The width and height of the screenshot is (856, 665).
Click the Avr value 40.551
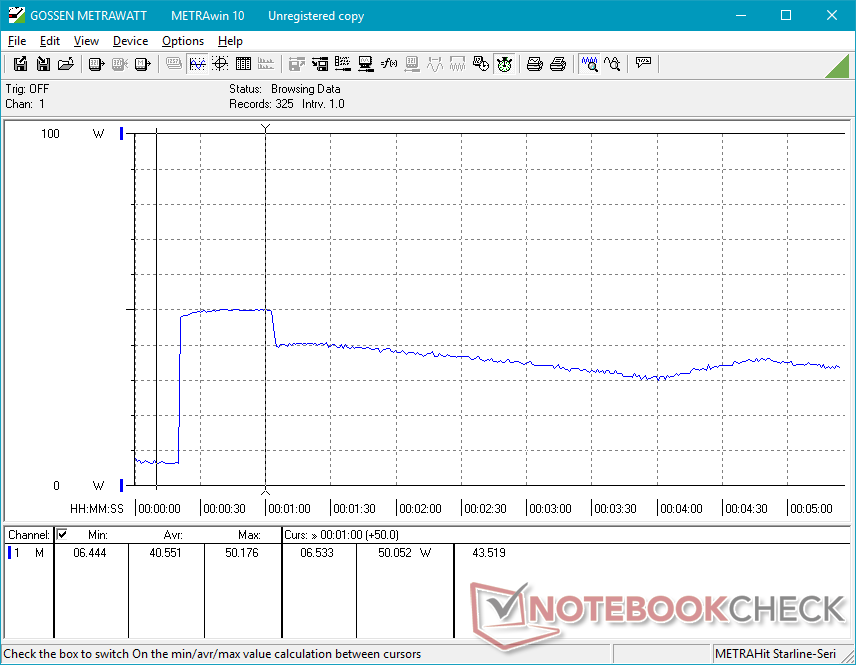tap(165, 553)
